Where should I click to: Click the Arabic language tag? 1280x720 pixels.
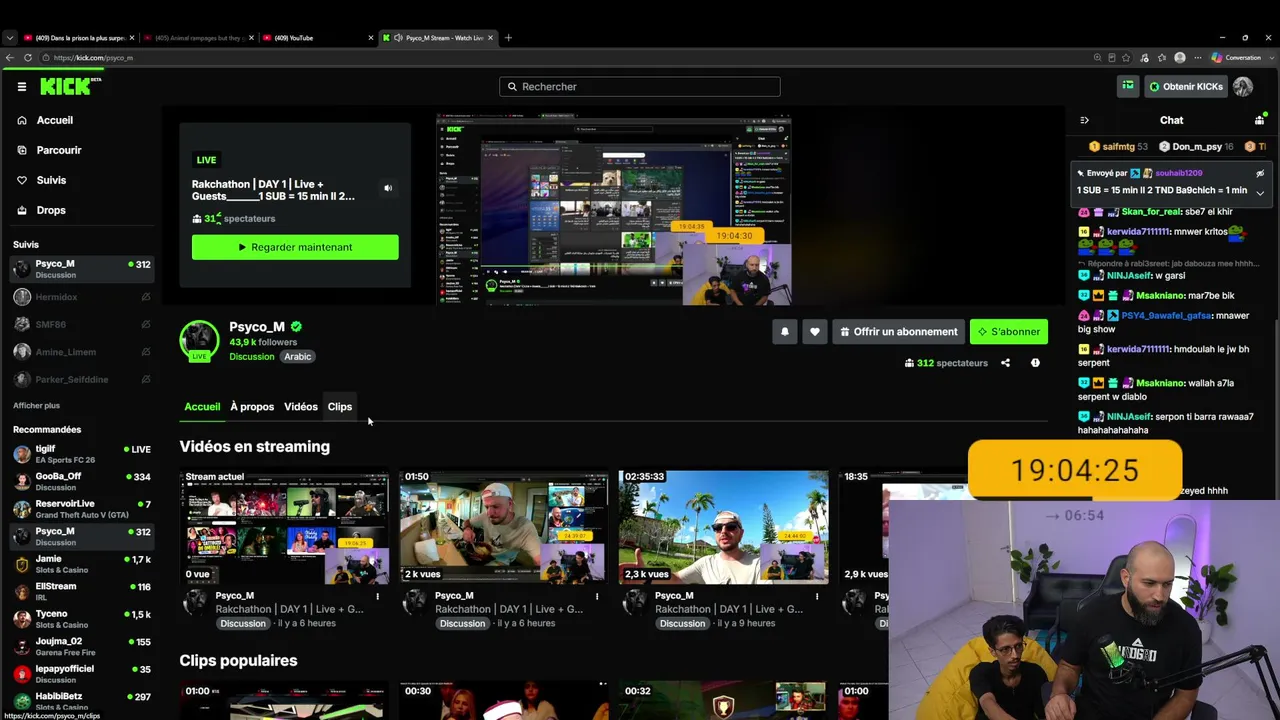pos(298,357)
